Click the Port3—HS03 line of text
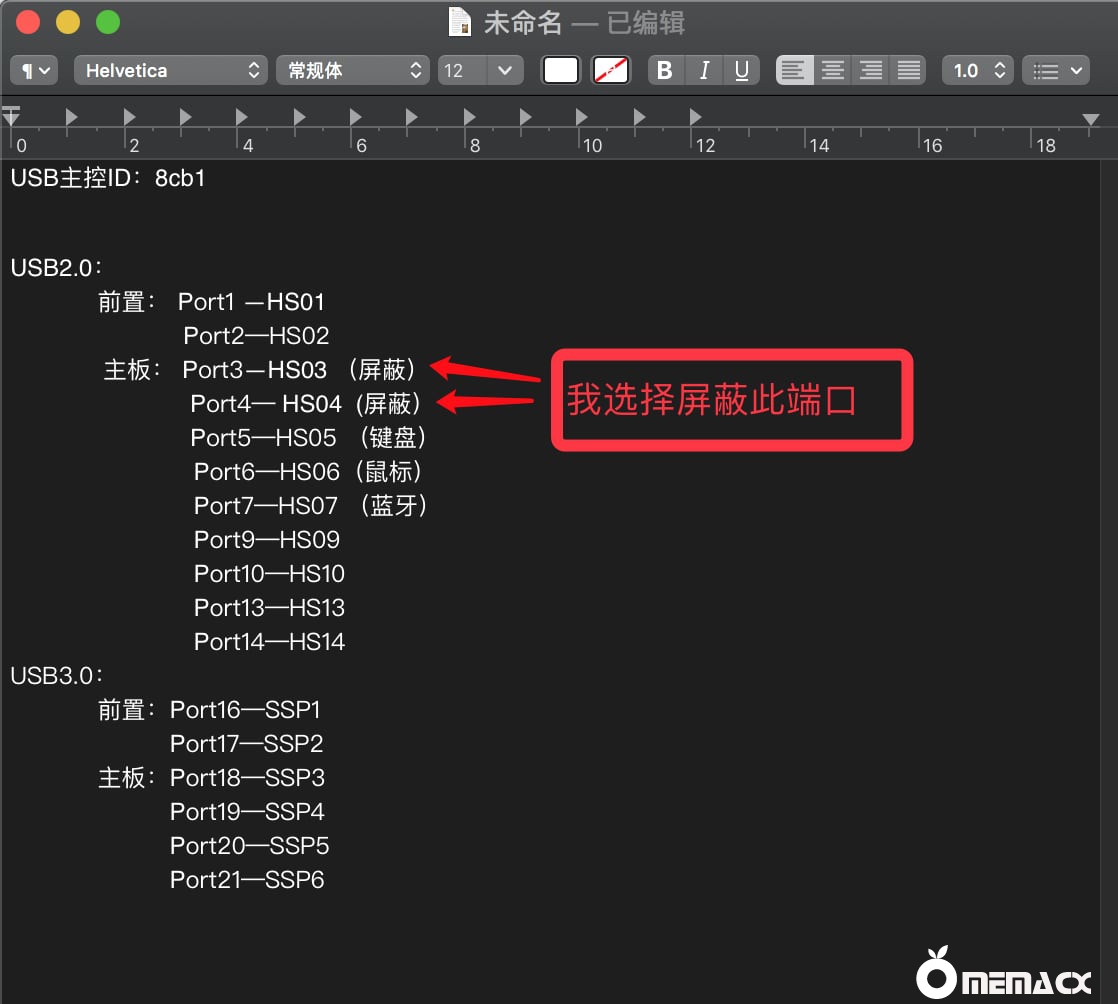The width and height of the screenshot is (1118, 1004). tap(255, 370)
